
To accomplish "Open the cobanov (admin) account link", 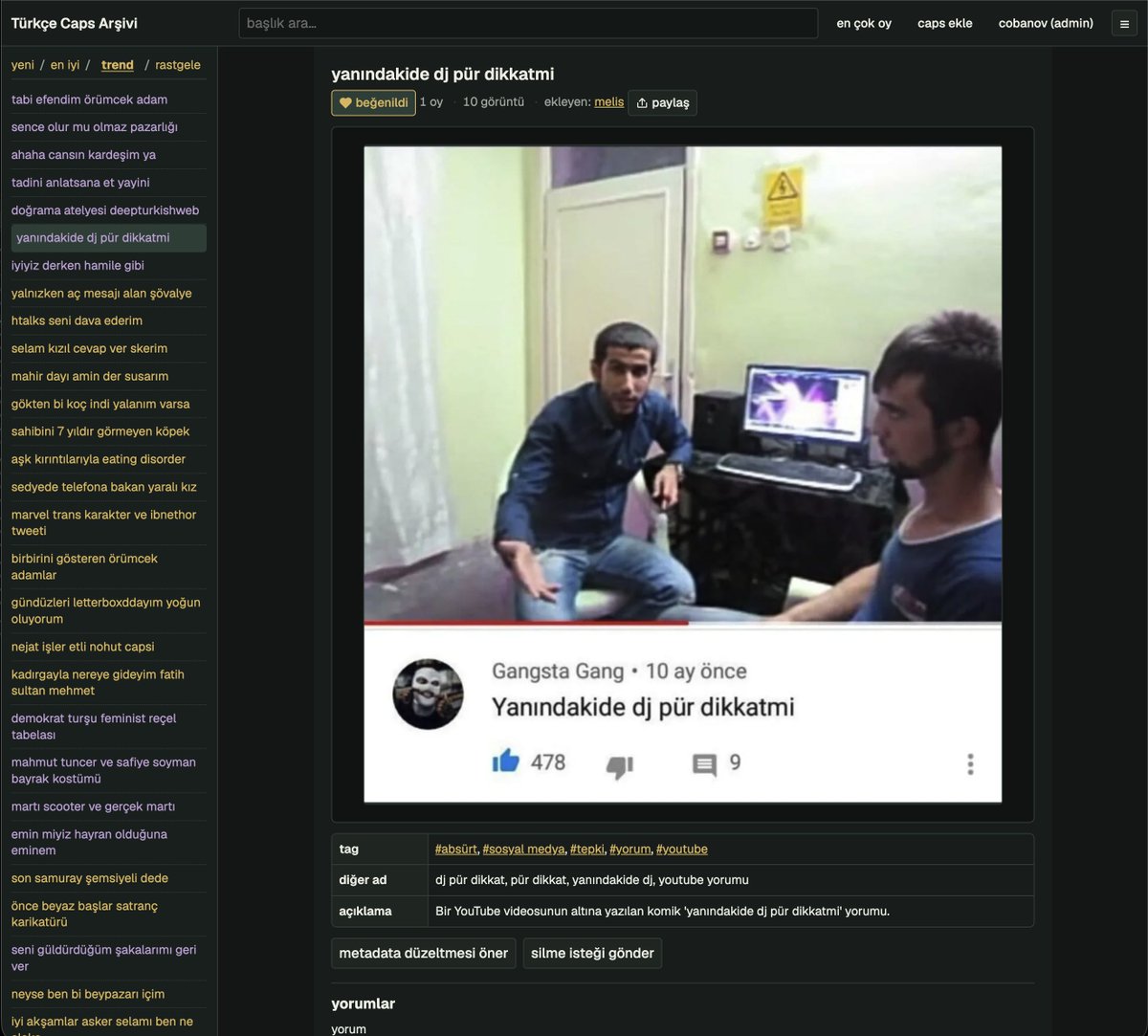I will 1046,23.
